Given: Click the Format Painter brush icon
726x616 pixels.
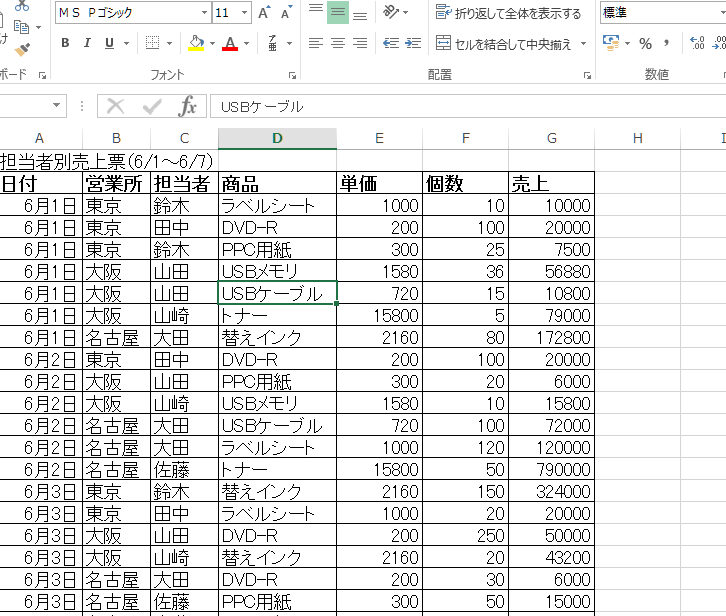Looking at the screenshot, I should (21, 46).
